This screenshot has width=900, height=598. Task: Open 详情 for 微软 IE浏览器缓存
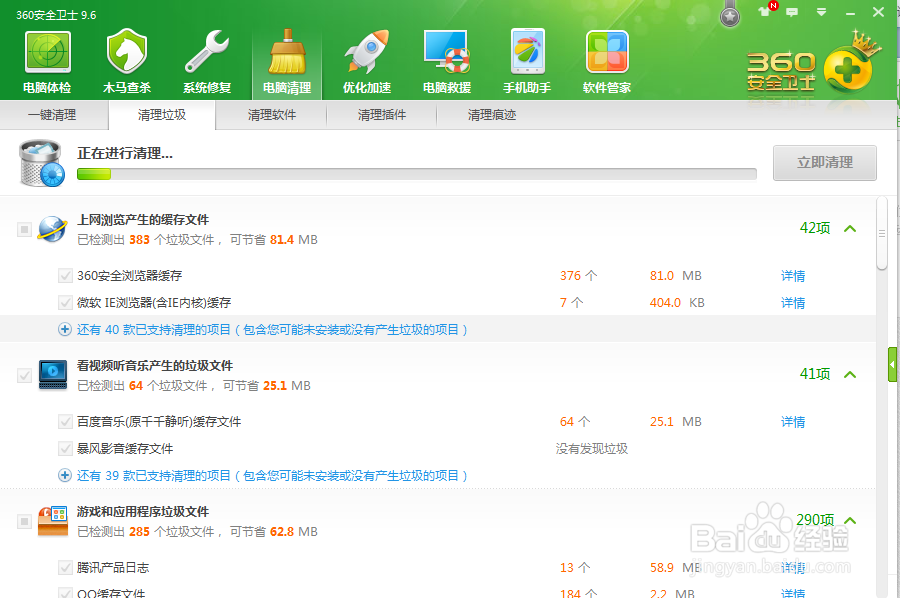pos(793,302)
